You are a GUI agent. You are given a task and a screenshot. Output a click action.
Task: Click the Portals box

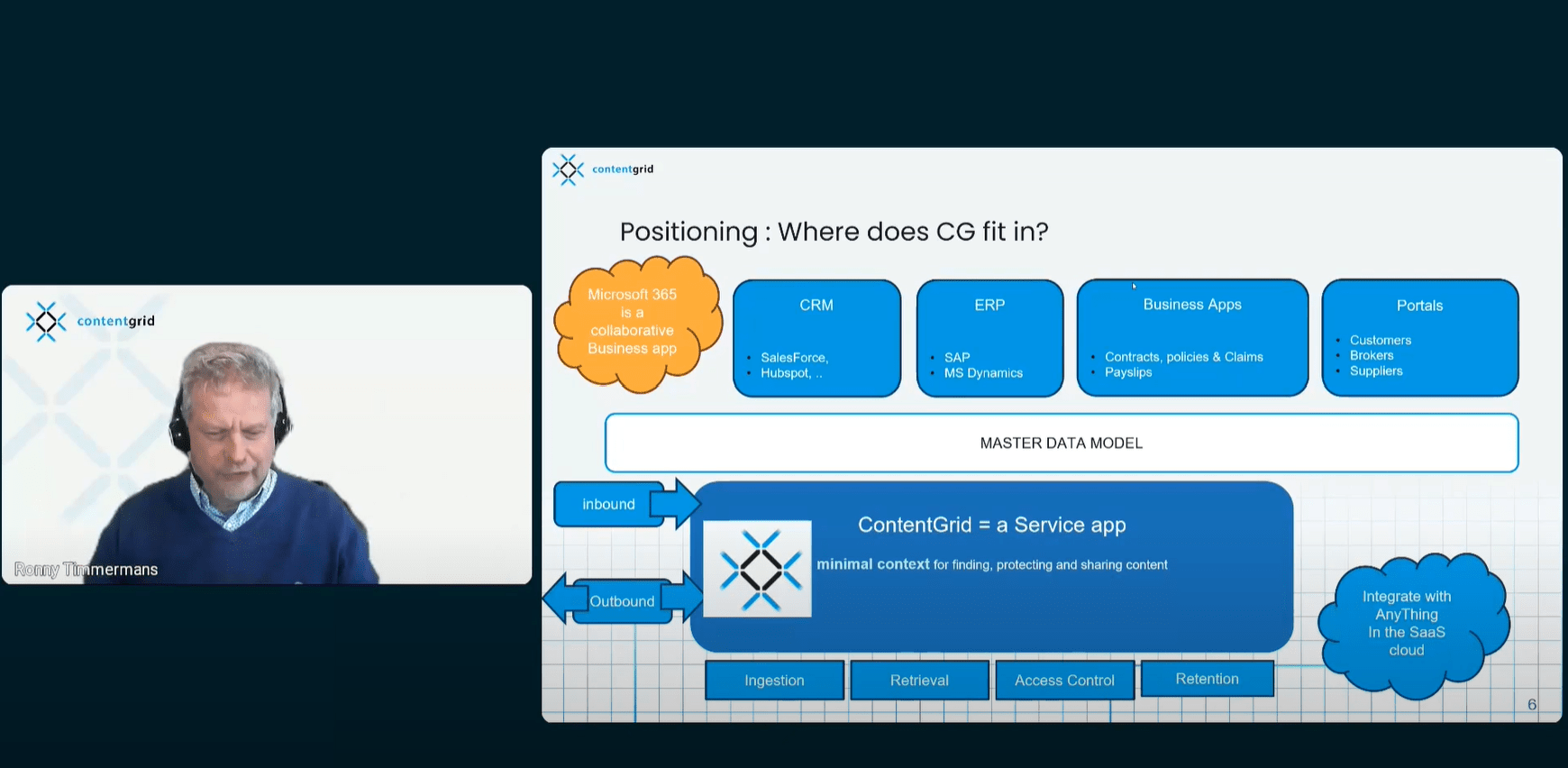point(1419,338)
